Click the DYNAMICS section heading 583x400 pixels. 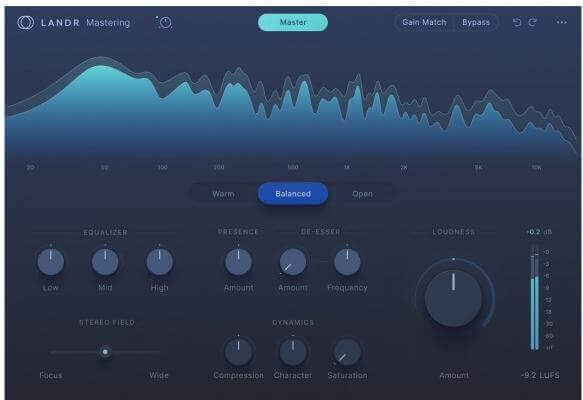click(293, 323)
